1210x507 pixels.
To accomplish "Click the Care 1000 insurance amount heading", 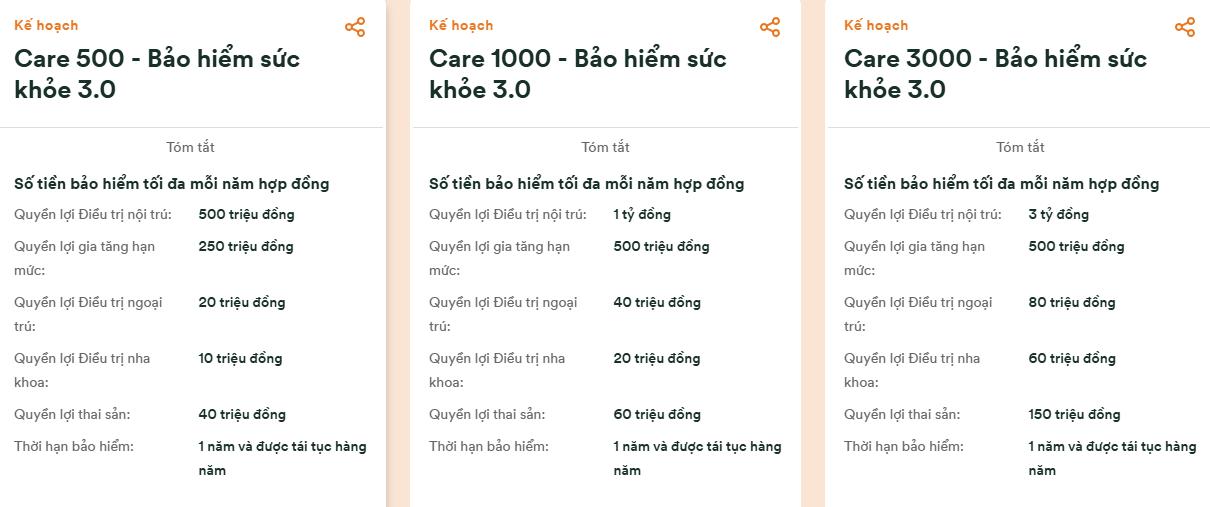I will click(587, 184).
